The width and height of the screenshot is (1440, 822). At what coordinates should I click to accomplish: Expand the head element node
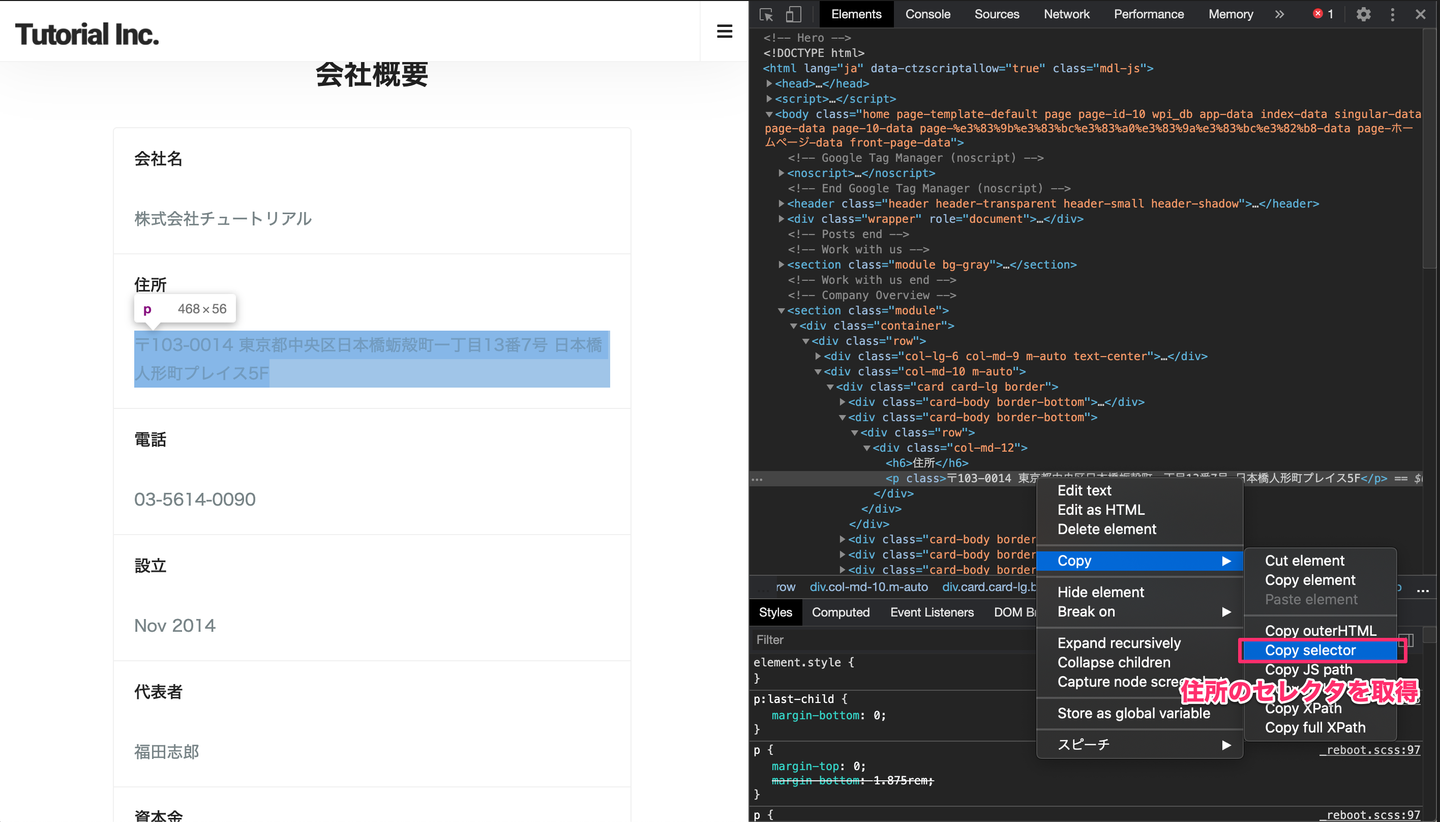769,84
